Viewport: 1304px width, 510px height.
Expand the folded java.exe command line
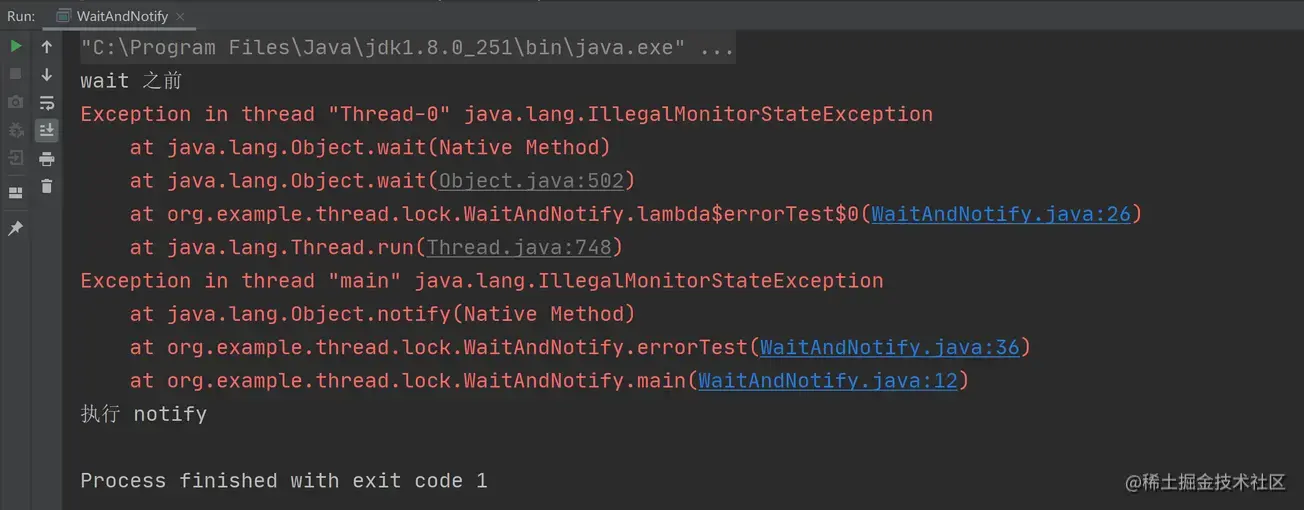[408, 48]
